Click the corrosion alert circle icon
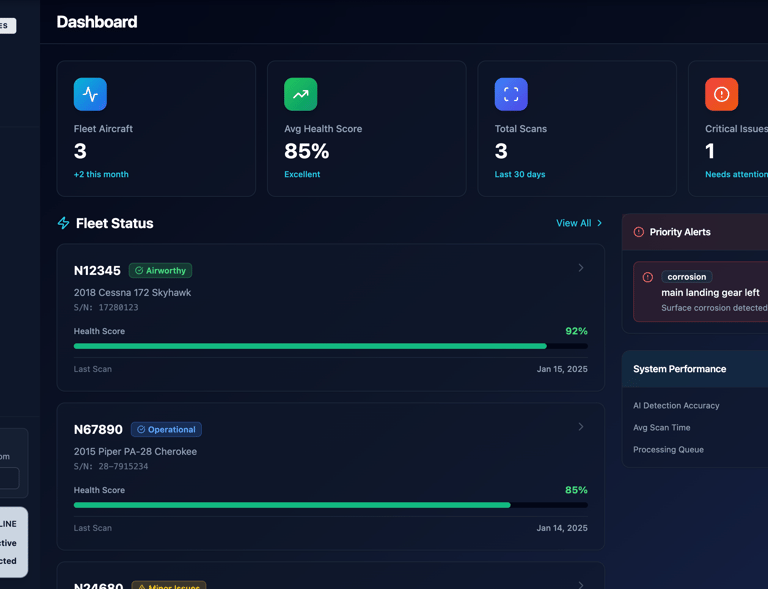Screen dimensions: 768x589 [x=648, y=277]
